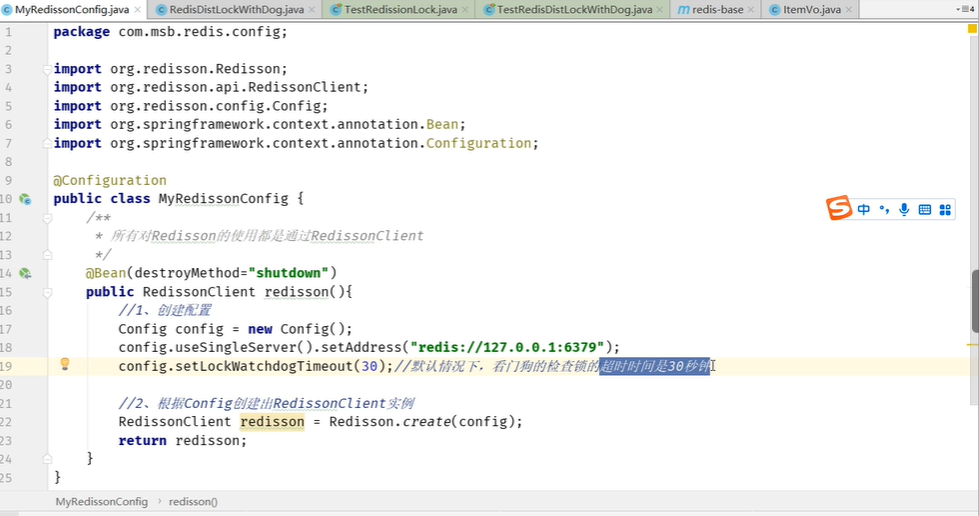Screen dimensions: 979x516
Task: Open the lightbulb quick-fix on line 19
Action: tap(64, 365)
